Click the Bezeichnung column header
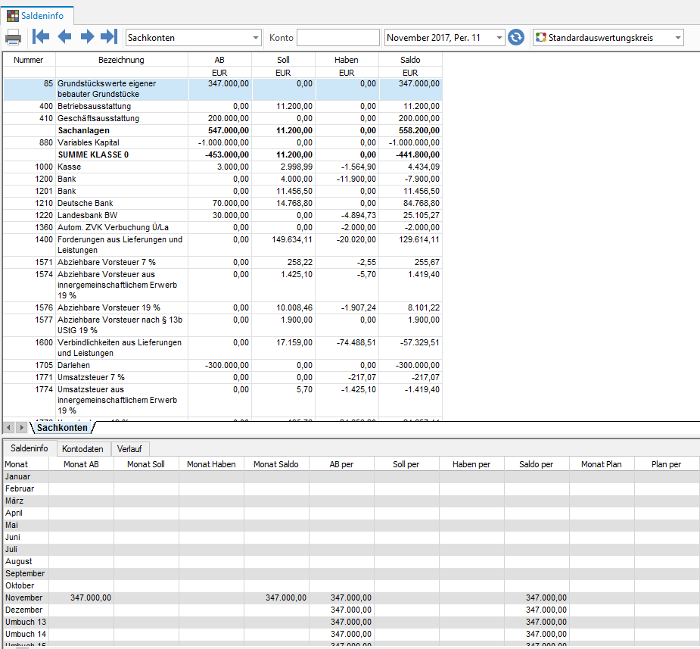Viewport: 700px width, 649px height. click(x=121, y=60)
